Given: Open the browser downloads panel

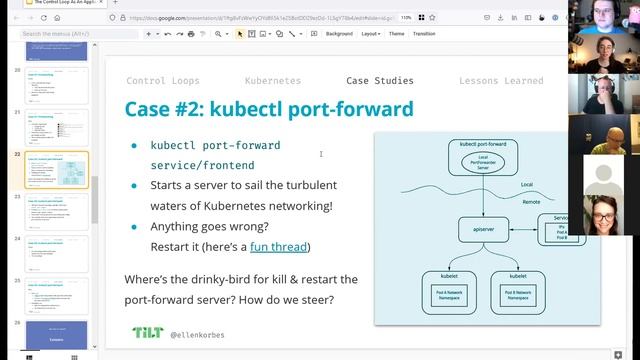Looking at the screenshot, I should pos(500,18).
